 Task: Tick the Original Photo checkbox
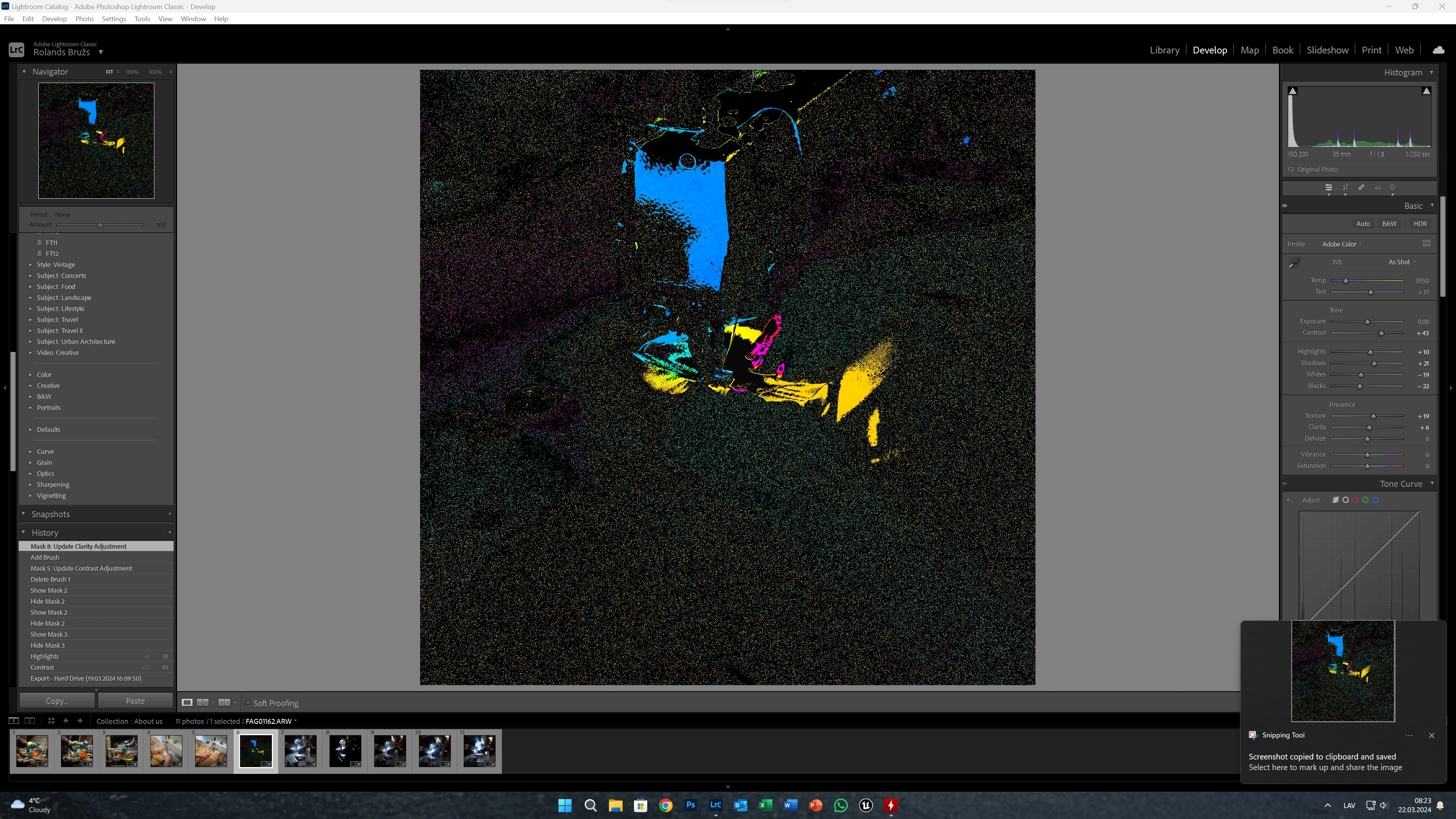click(1291, 169)
